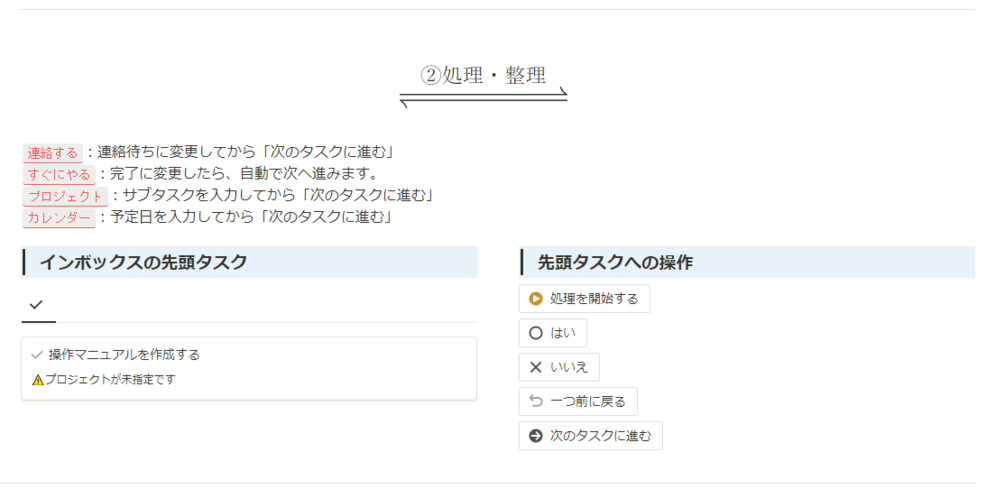The height and width of the screenshot is (498, 1005).
Task: Open the 操作マニュアルを作成する task card
Action: 249,369
